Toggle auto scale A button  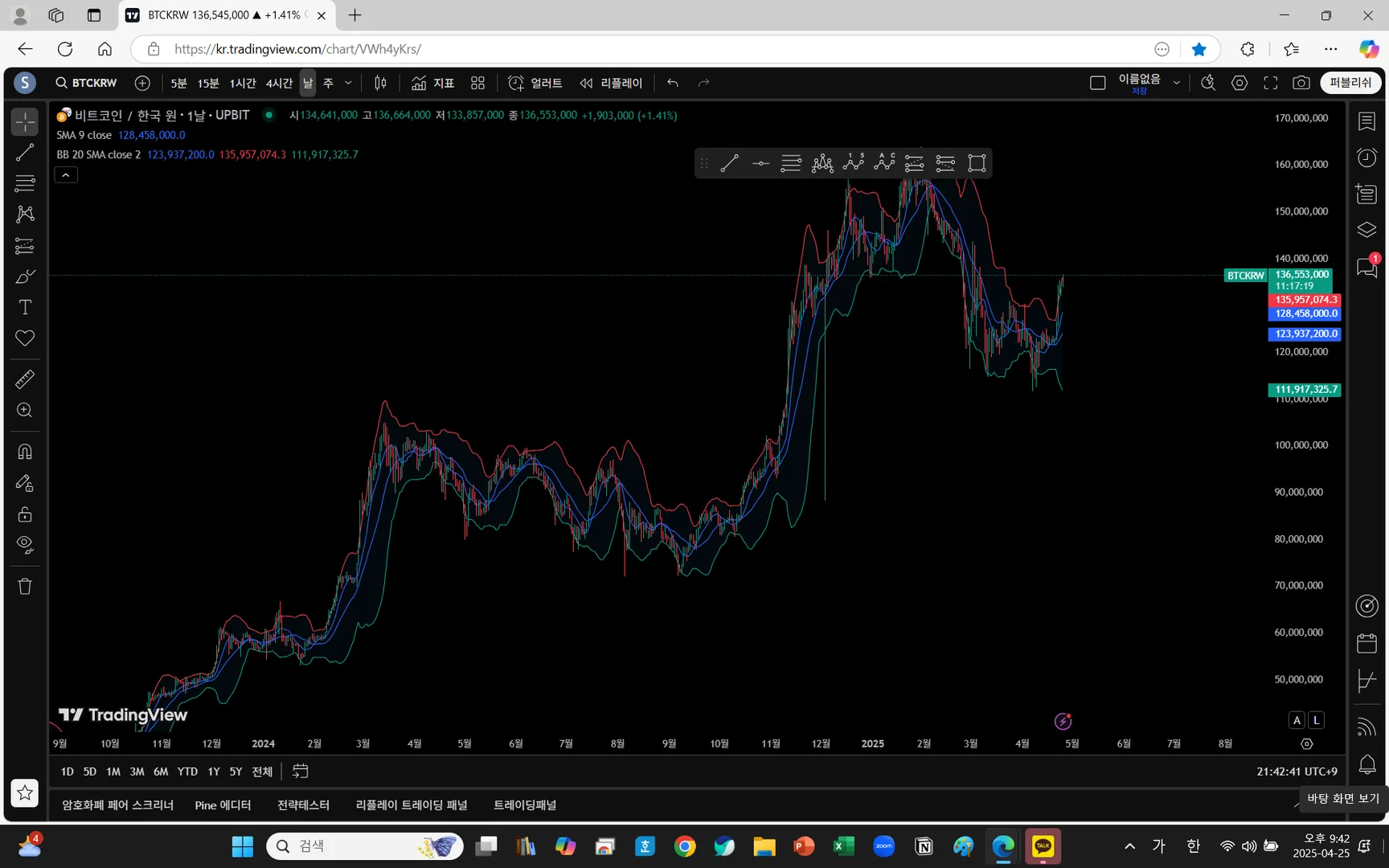(1297, 720)
